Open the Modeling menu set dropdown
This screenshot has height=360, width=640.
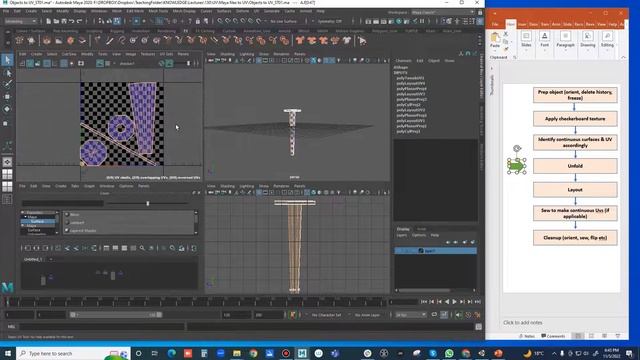tap(21, 21)
